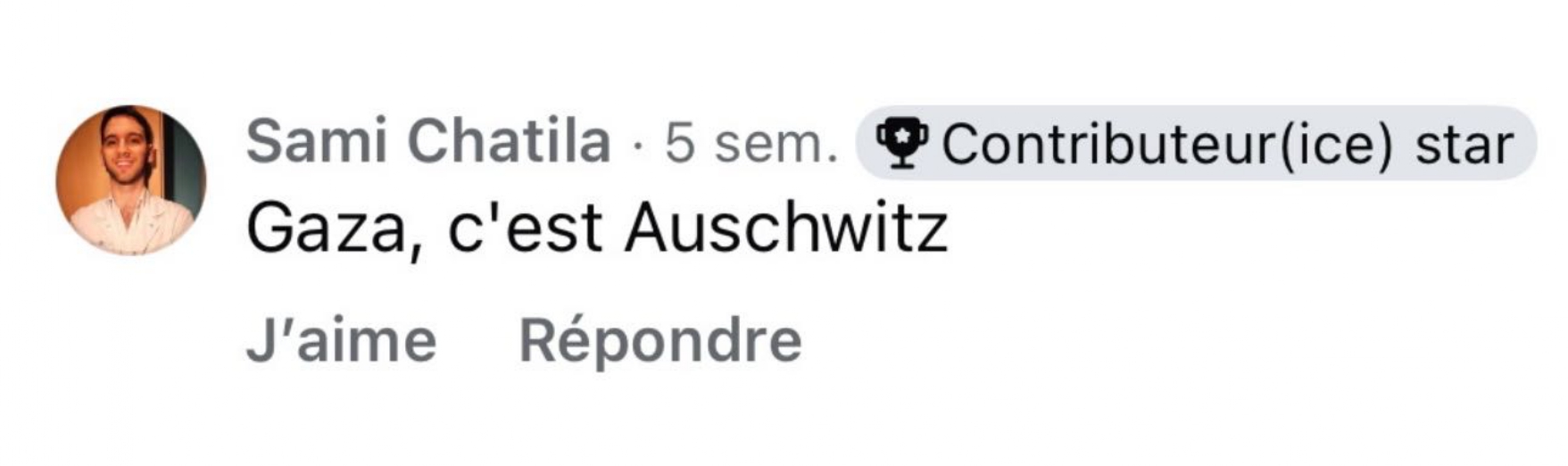Screen dimensions: 1568x466
Task: Click the words c'est in the comment
Action: tap(525, 229)
